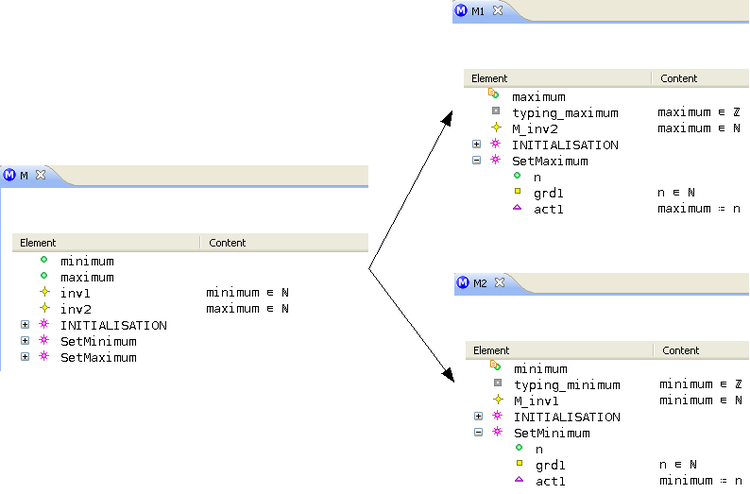
Task: Click 'maximum ∈ ℤ' content of typing_maximum
Action: coord(699,112)
